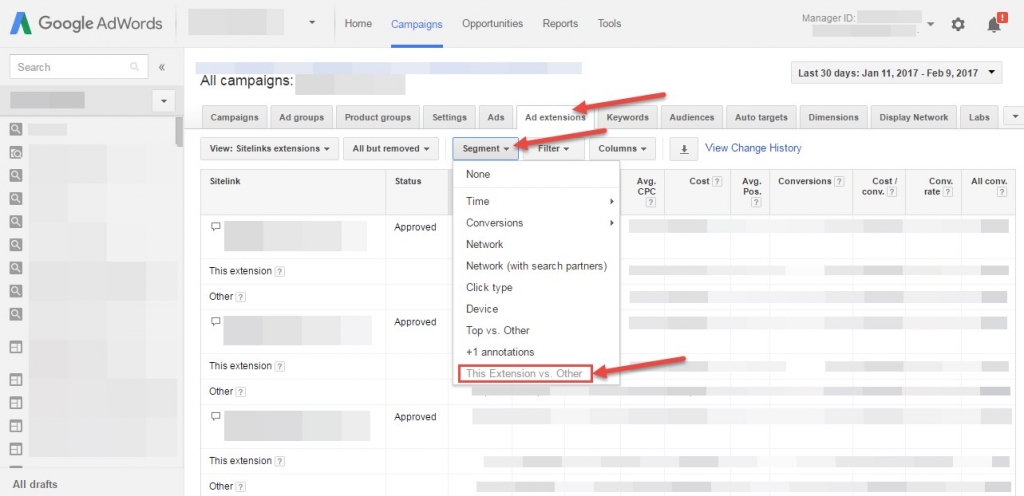This screenshot has height=496, width=1024.
Task: Switch to the Keywords tab
Action: [627, 117]
